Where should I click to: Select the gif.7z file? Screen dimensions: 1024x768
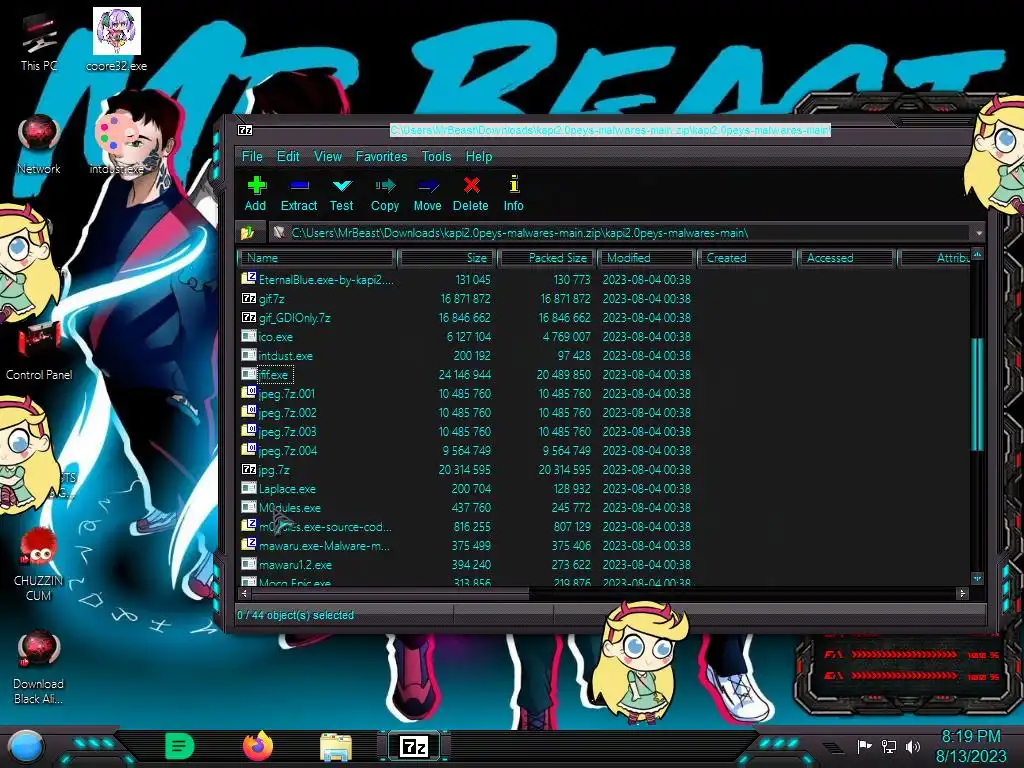coord(466,298)
